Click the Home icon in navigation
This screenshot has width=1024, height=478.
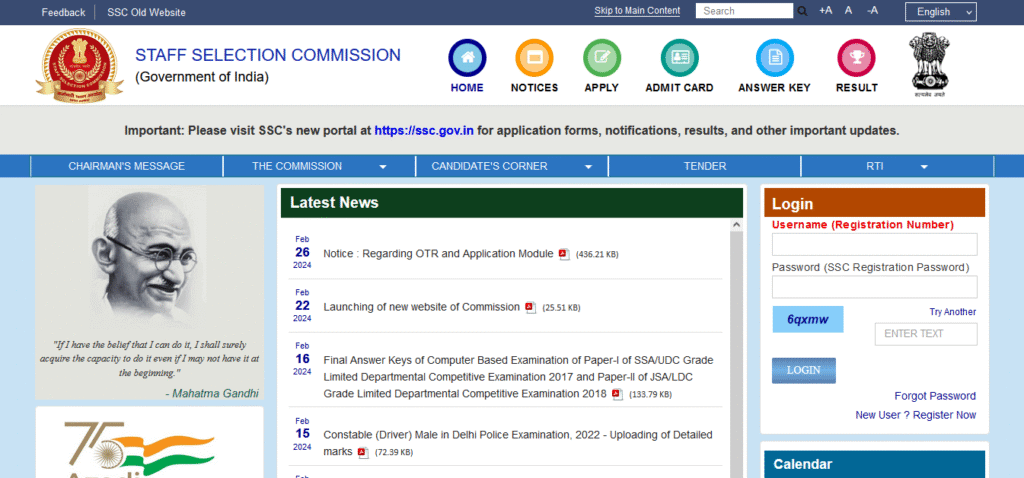[467, 58]
